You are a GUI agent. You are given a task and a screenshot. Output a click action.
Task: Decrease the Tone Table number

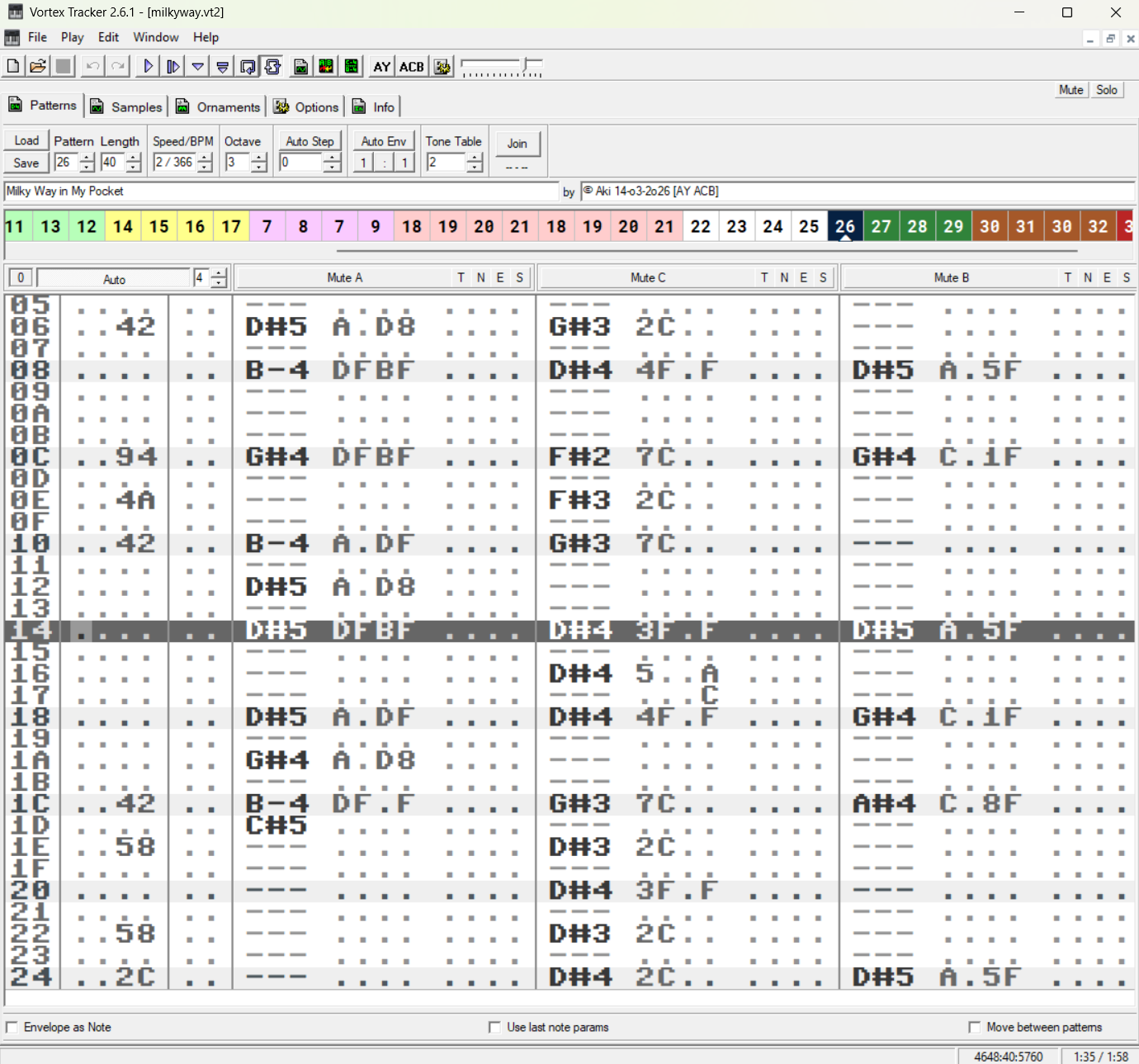(x=475, y=168)
